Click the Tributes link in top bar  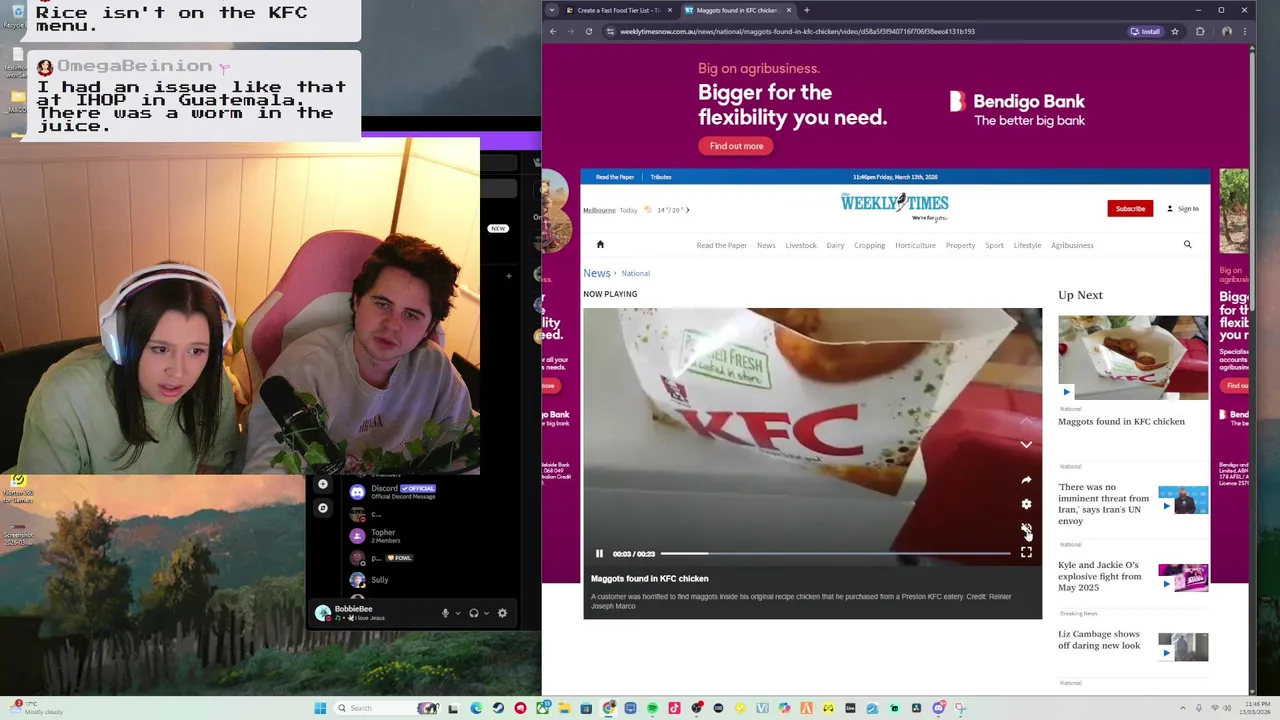coord(661,177)
